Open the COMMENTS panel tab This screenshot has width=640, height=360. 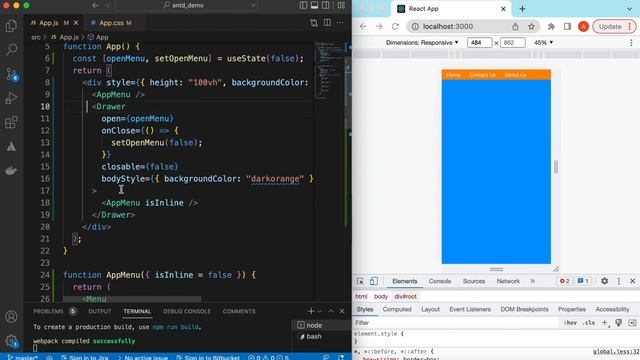(x=239, y=311)
